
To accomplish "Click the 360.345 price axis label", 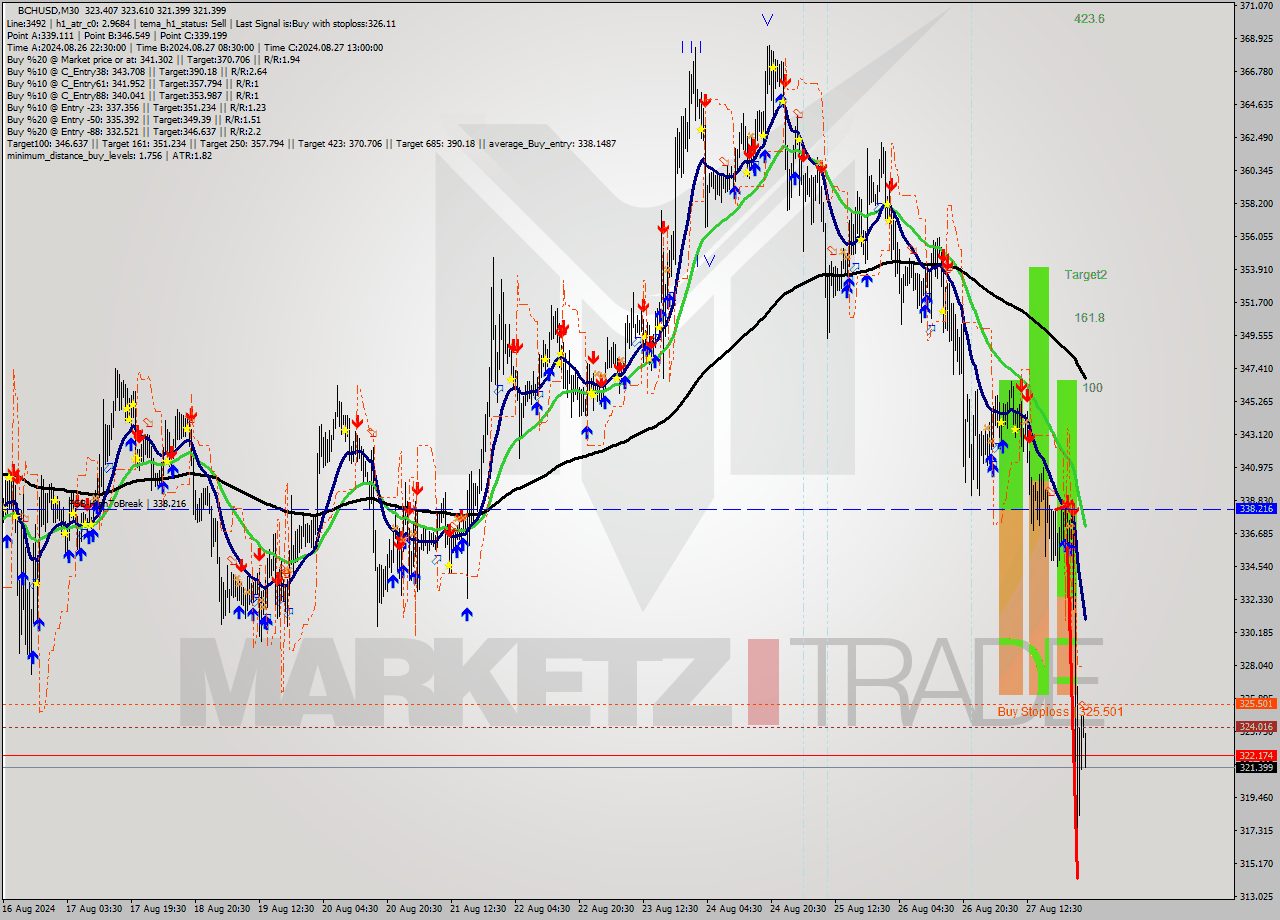I will [1256, 171].
